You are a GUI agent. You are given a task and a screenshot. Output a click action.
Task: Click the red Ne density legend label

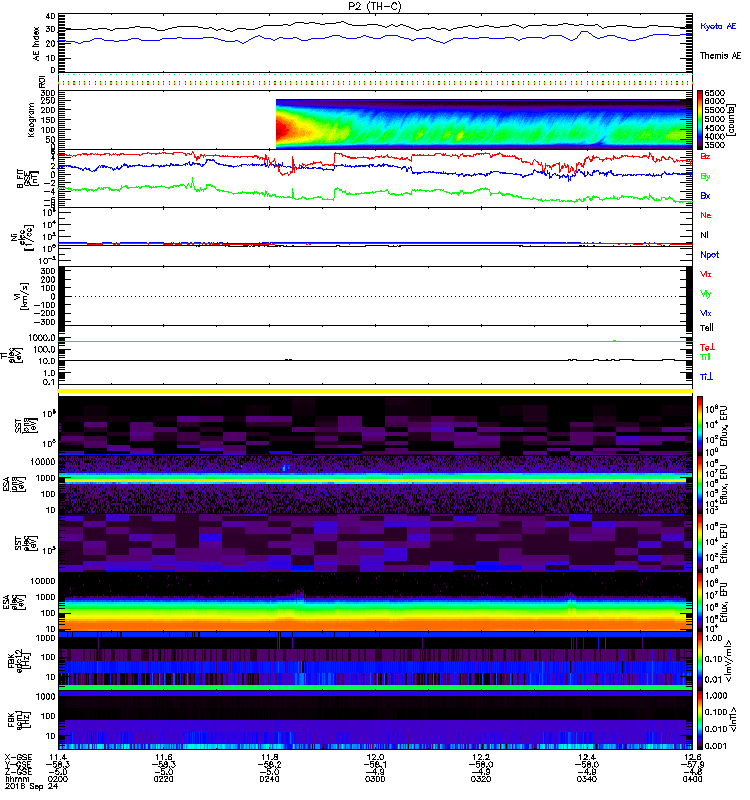coord(706,215)
